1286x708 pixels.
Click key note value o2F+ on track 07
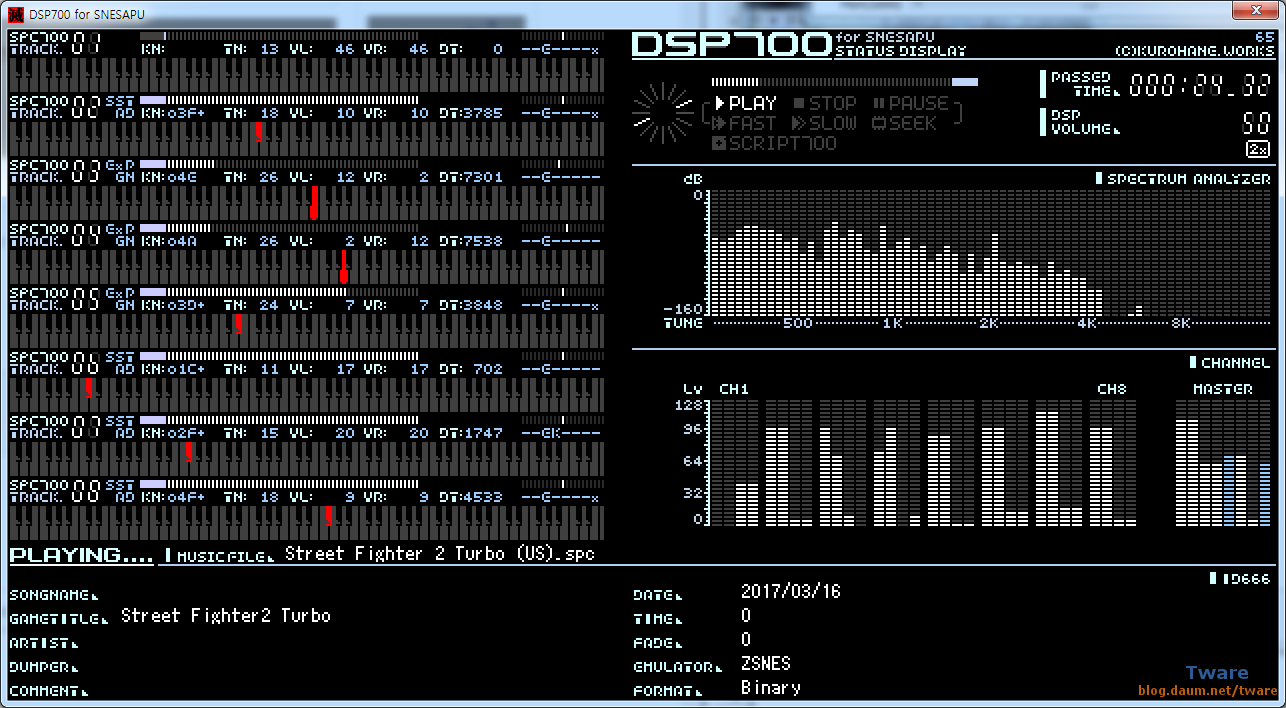pos(186,433)
